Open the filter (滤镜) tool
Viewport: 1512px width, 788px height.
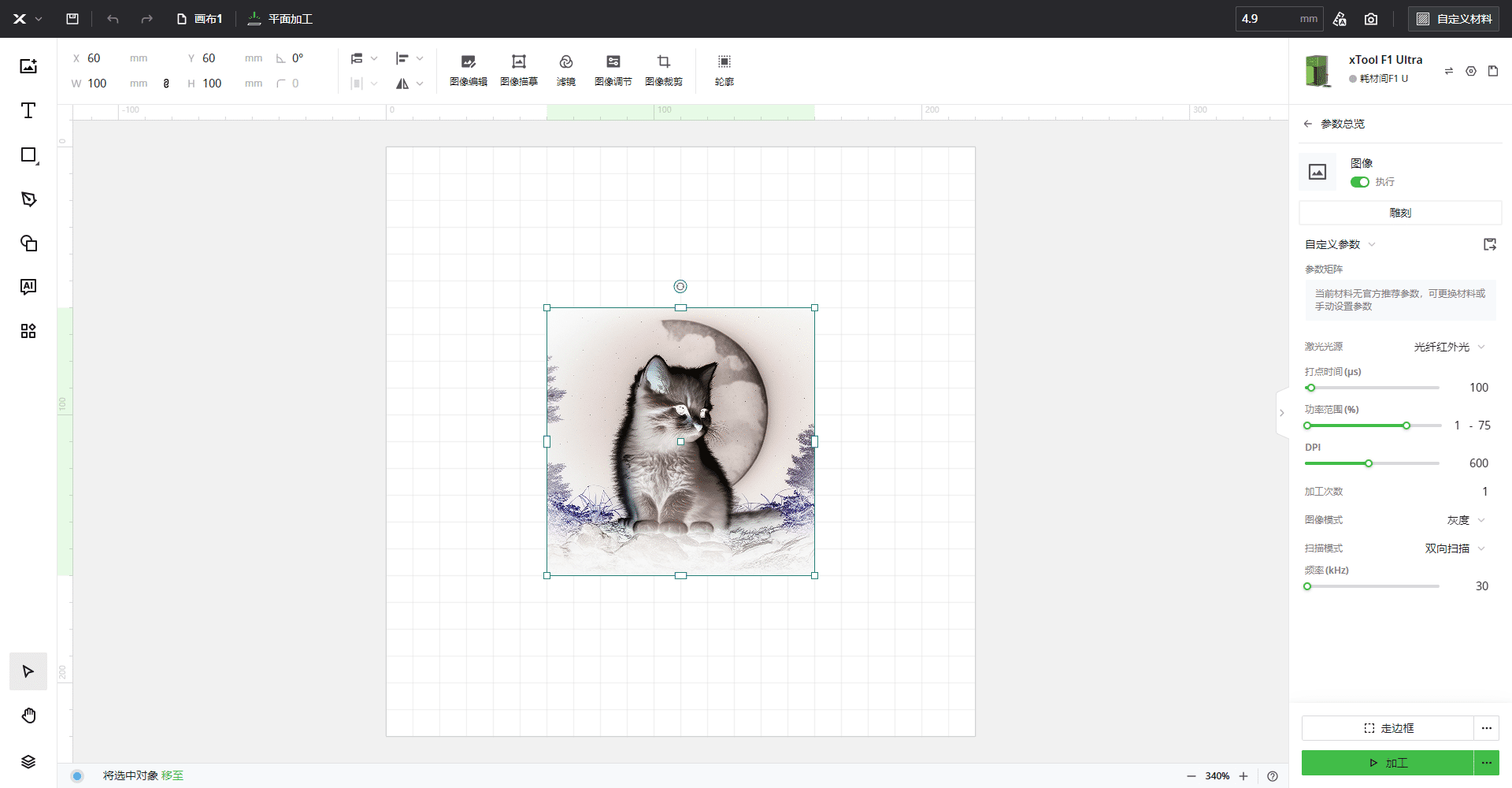[566, 69]
